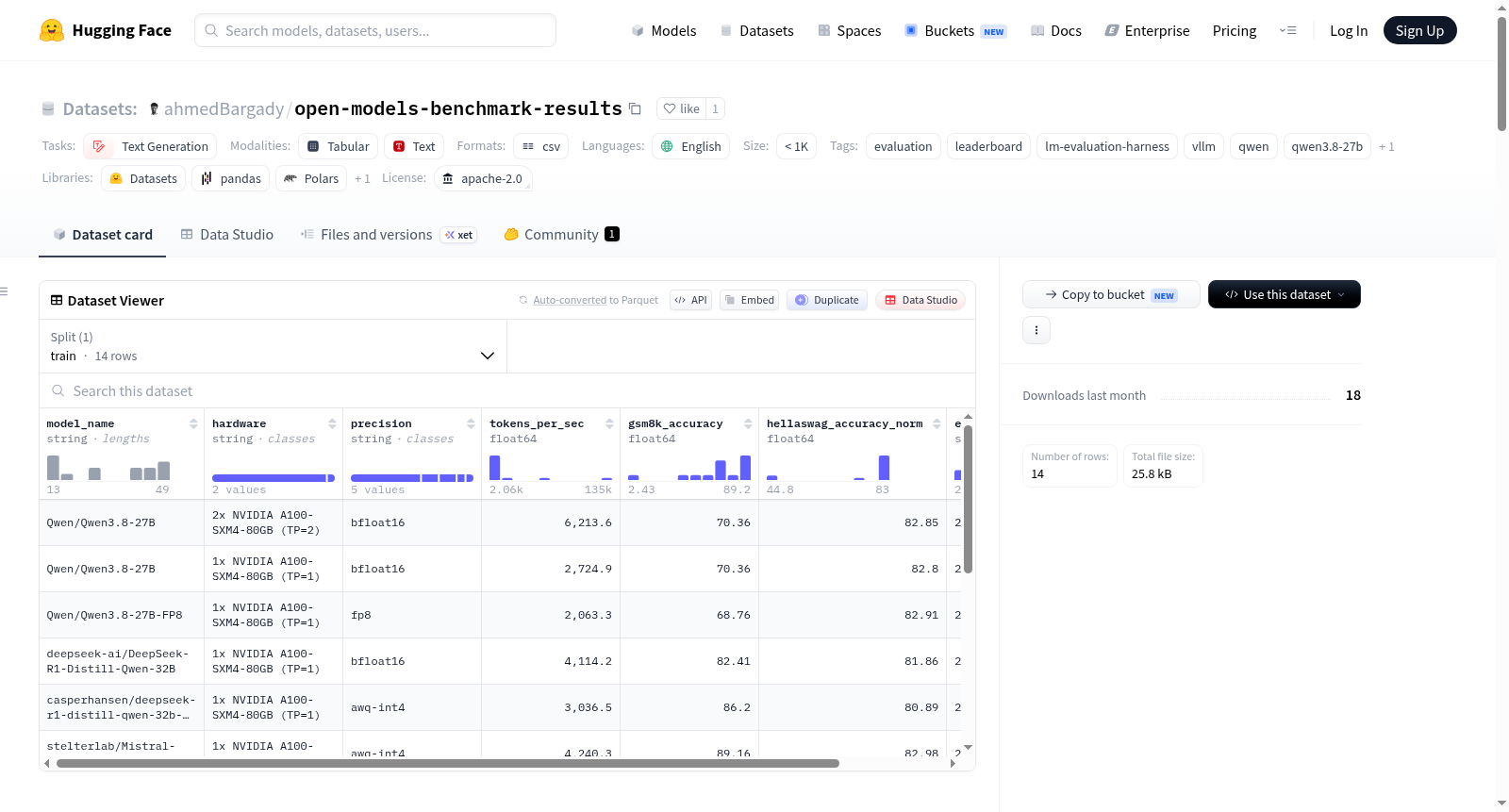Go to Datasets in top navigation
The width and height of the screenshot is (1509, 812).
[756, 30]
